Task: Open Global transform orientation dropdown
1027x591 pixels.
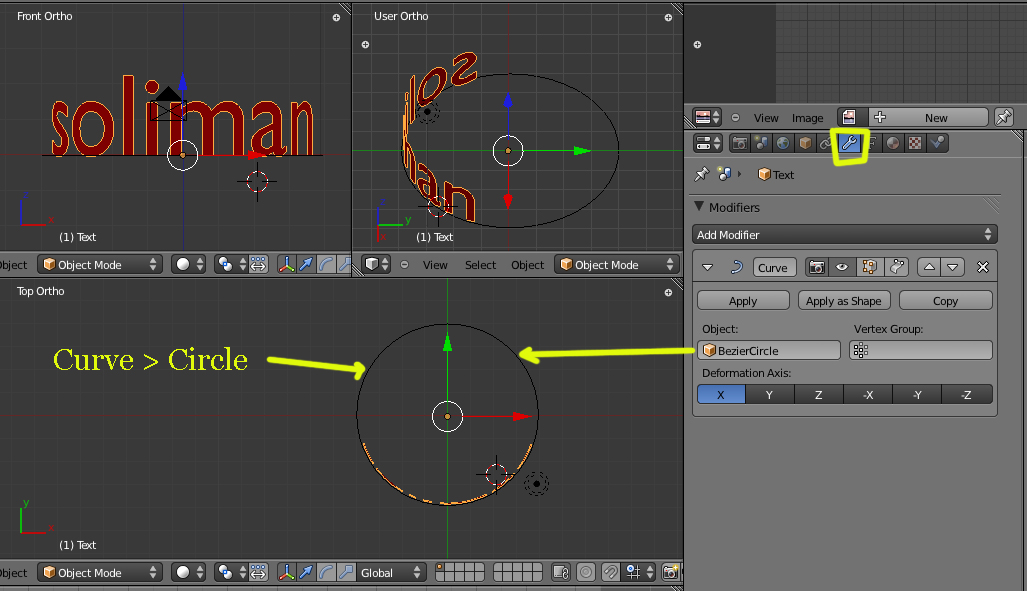Action: (x=391, y=573)
